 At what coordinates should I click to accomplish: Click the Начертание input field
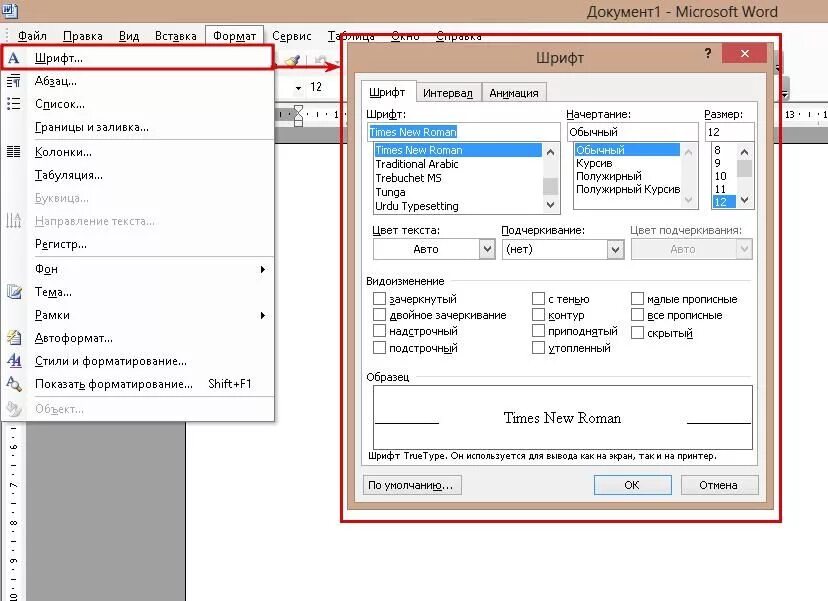pos(633,132)
